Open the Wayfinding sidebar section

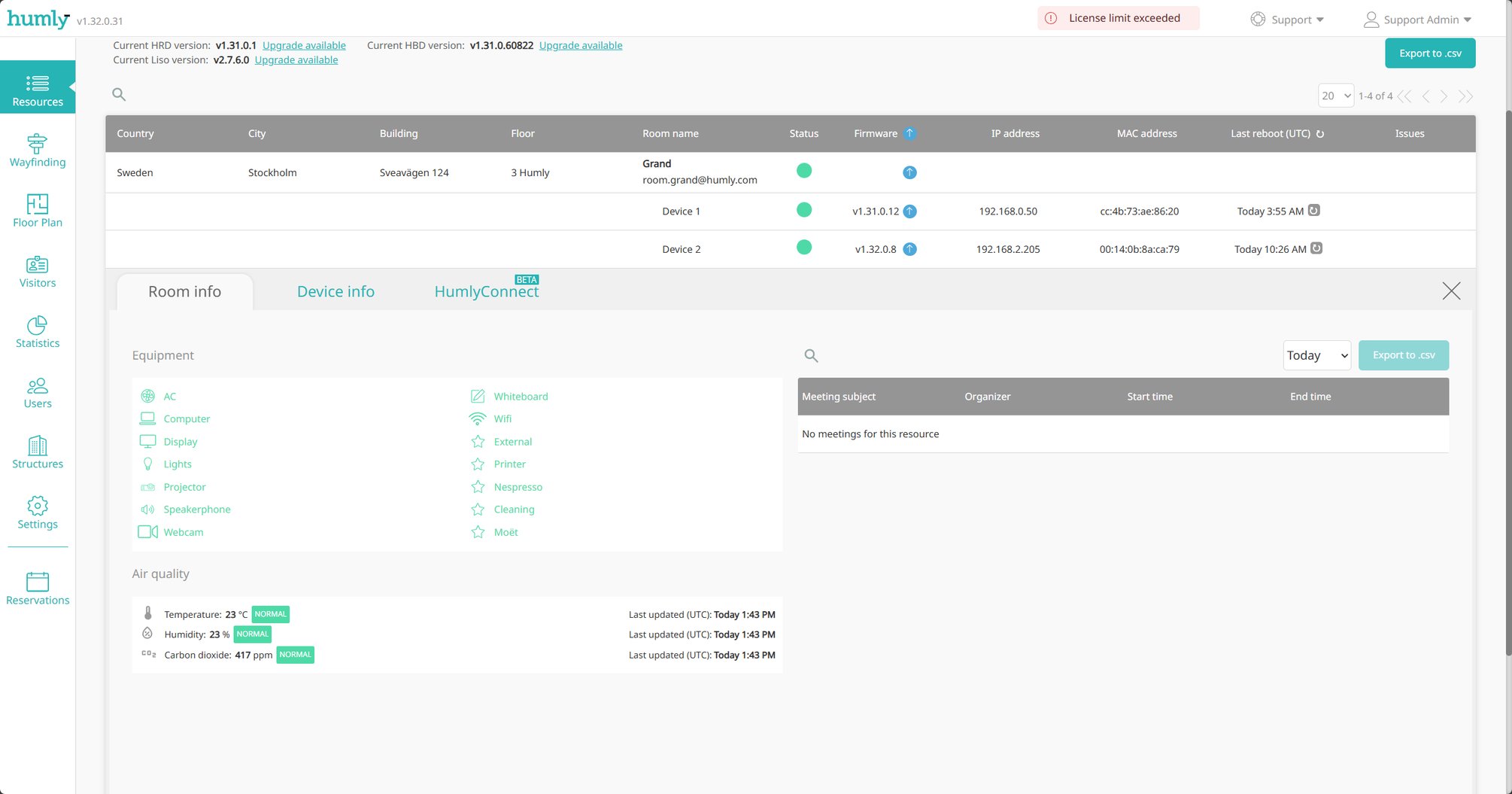pos(38,151)
